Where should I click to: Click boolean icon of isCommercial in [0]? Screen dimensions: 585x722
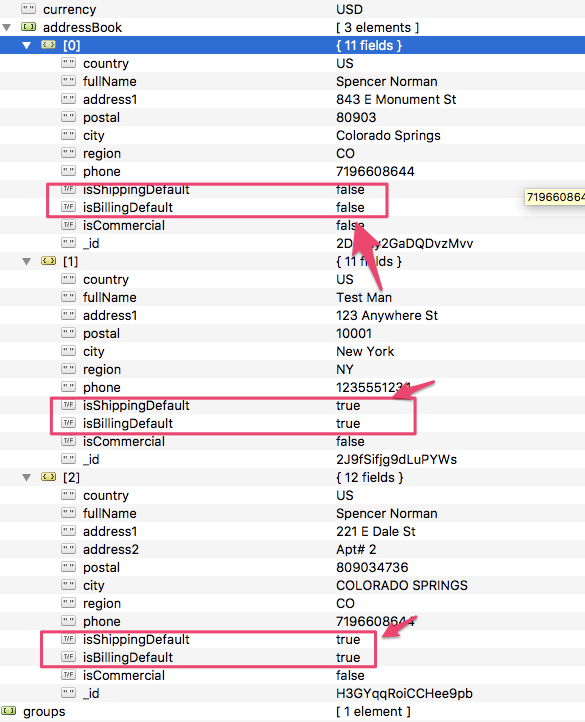[69, 225]
